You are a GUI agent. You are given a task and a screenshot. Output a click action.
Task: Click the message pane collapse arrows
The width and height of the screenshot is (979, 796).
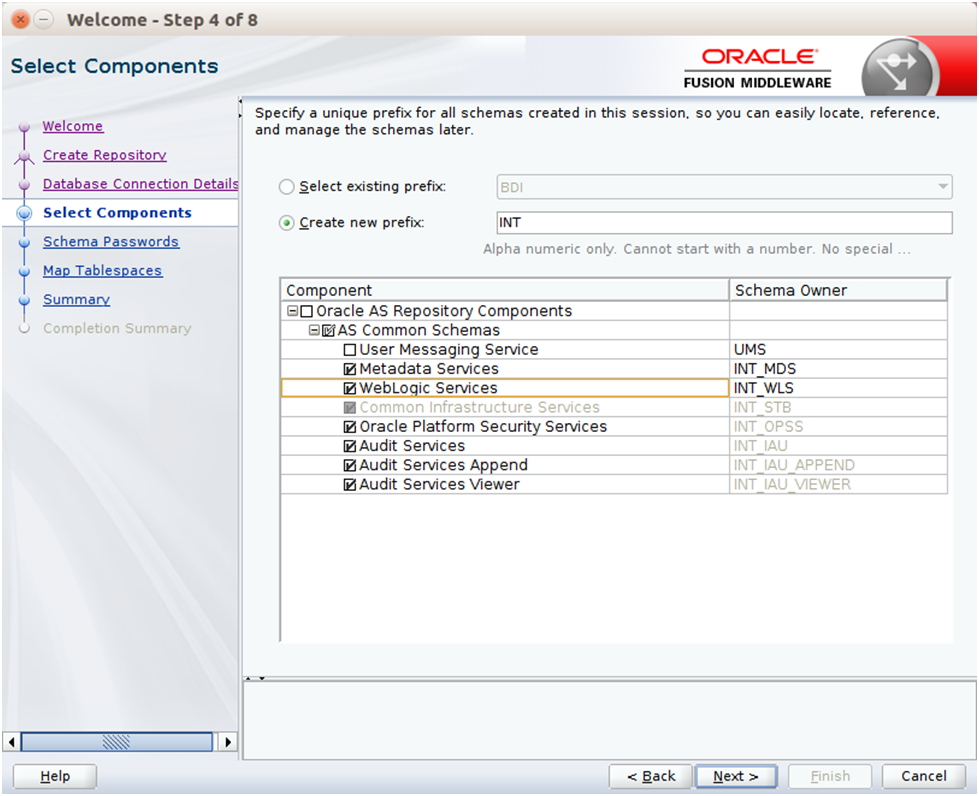tap(255, 678)
